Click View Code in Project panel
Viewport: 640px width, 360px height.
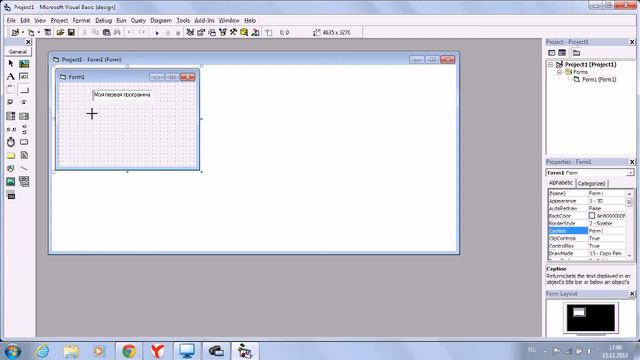(551, 53)
